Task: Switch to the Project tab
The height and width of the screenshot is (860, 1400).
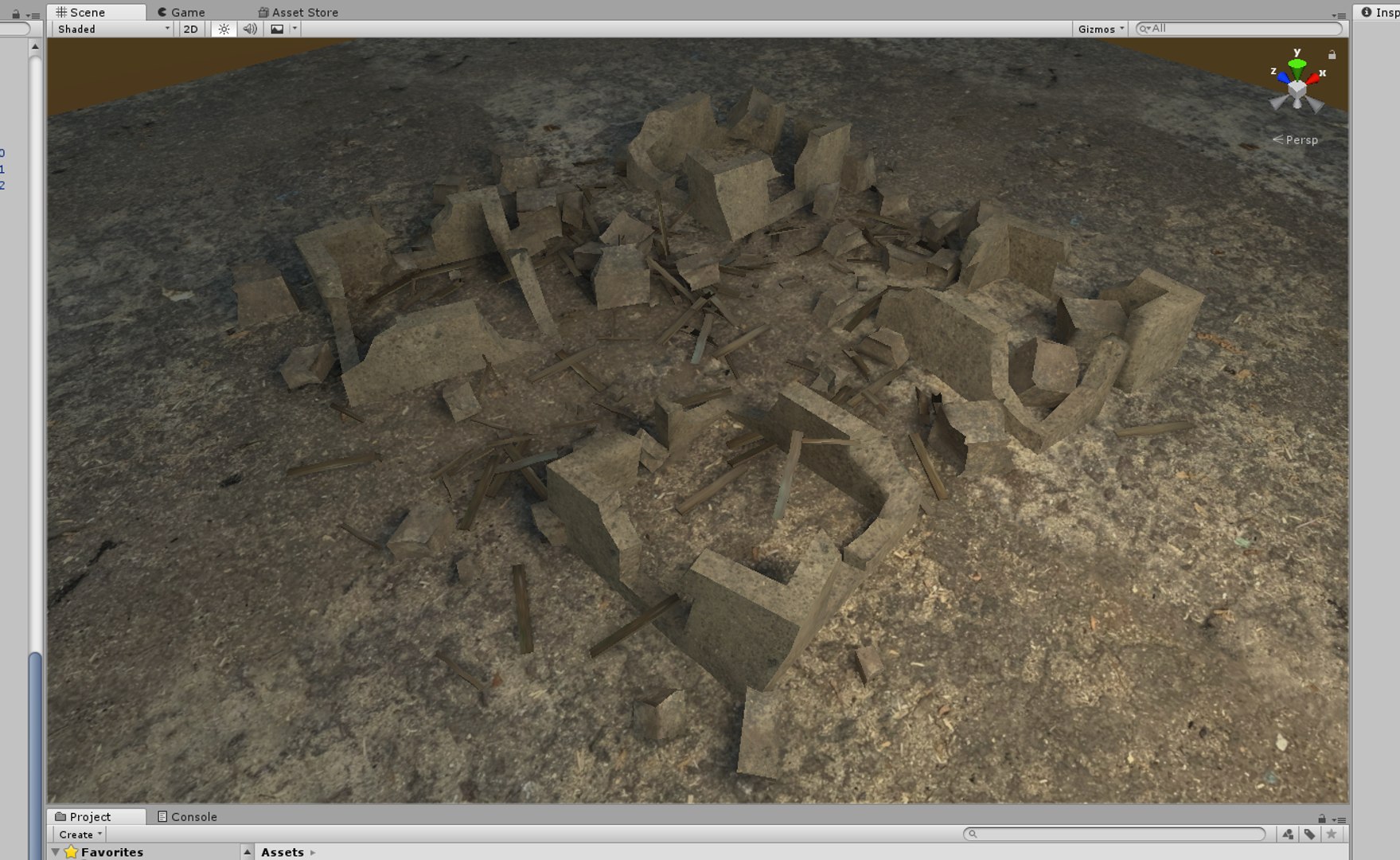Action: coord(96,816)
